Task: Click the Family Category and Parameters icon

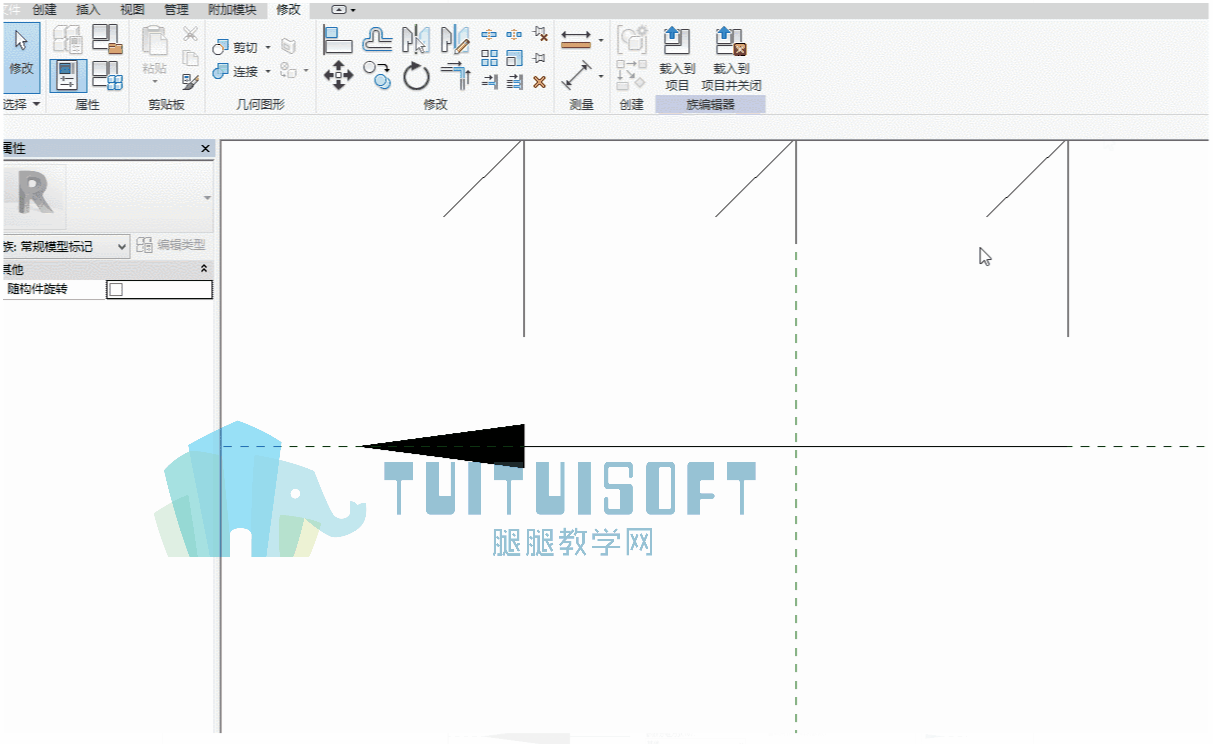Action: click(107, 39)
